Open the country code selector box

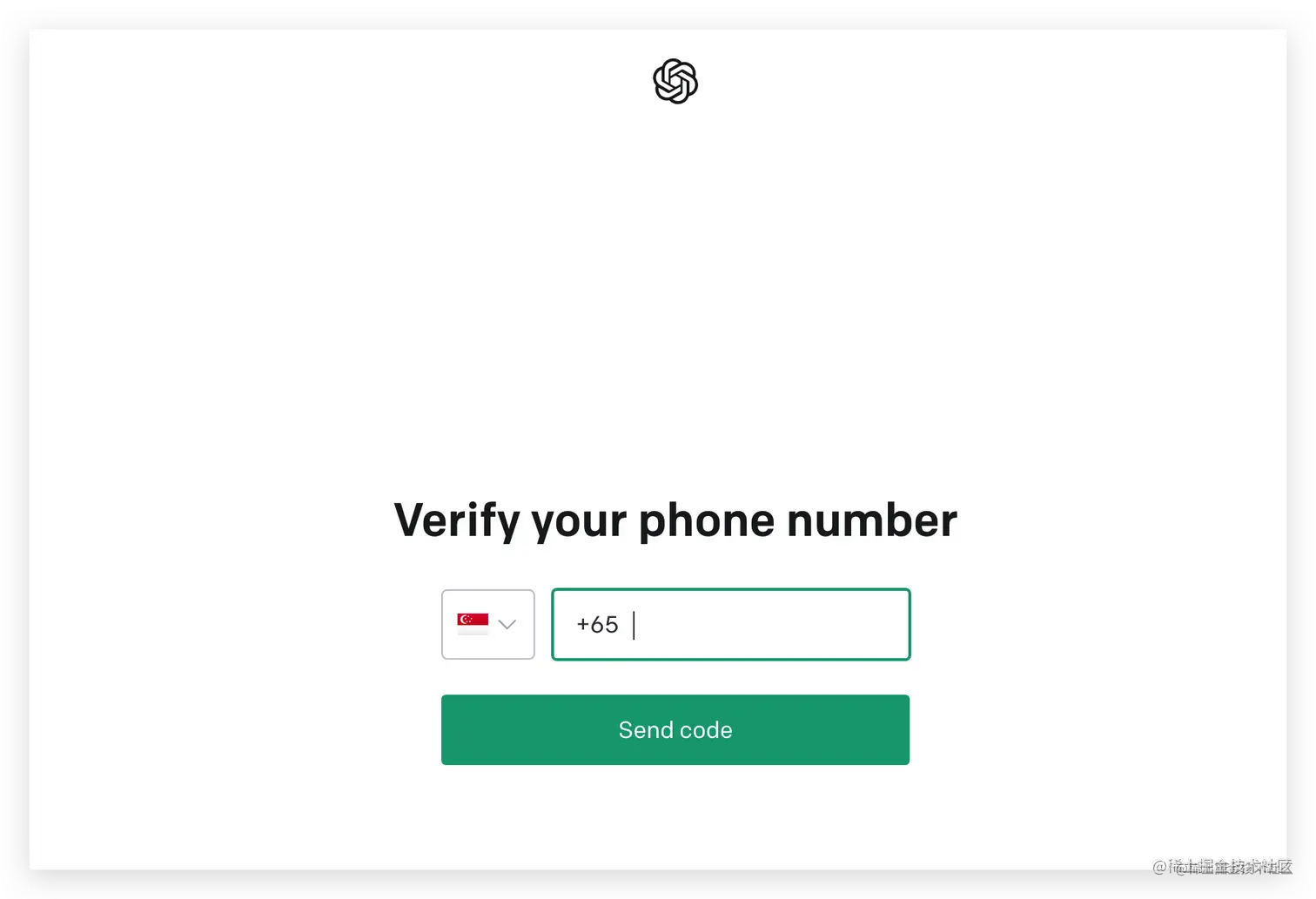[488, 624]
